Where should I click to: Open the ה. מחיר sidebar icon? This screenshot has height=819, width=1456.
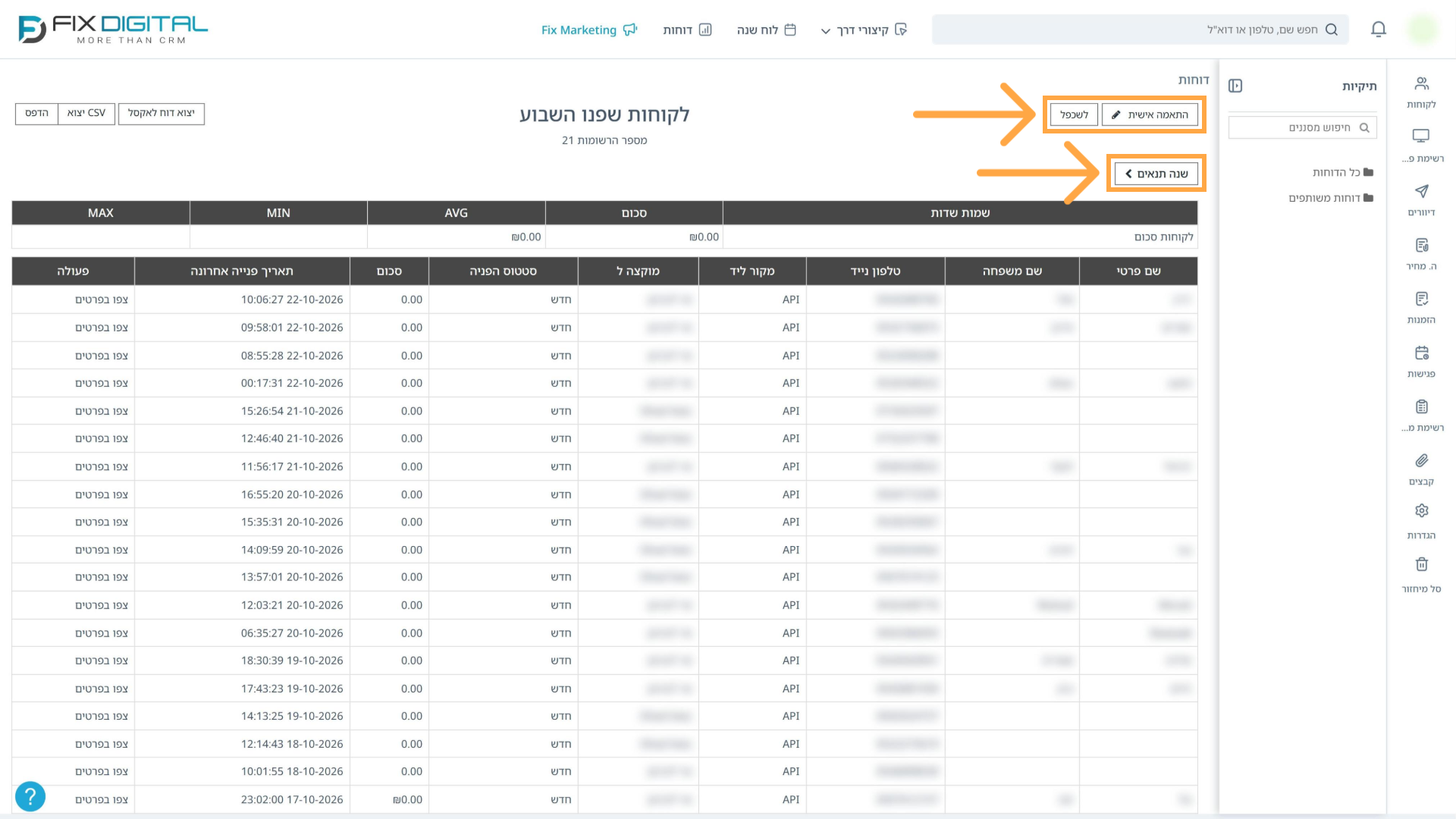point(1422,253)
